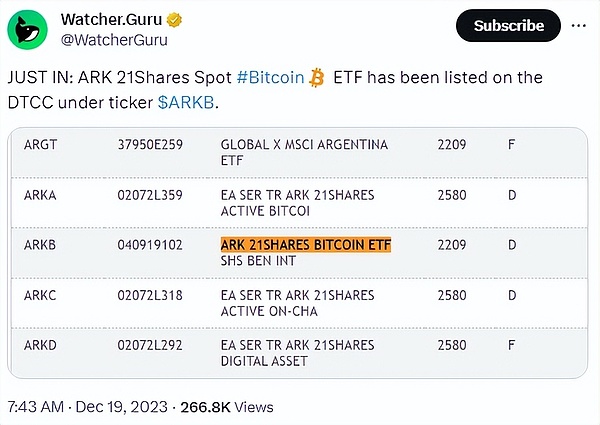Image resolution: width=600 pixels, height=425 pixels.
Task: Click the gold verified badge icon
Action: coord(176,20)
